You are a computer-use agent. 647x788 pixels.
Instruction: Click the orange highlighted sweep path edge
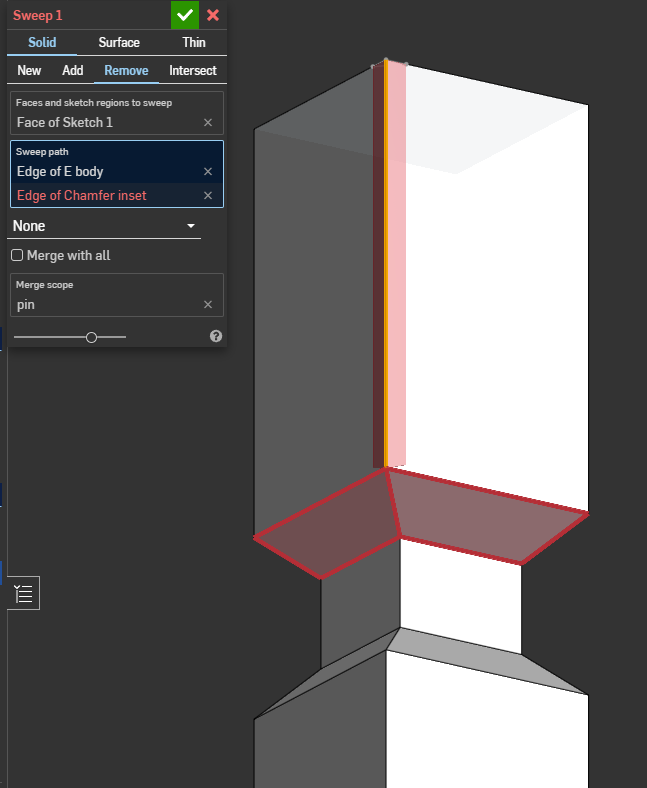tap(386, 266)
